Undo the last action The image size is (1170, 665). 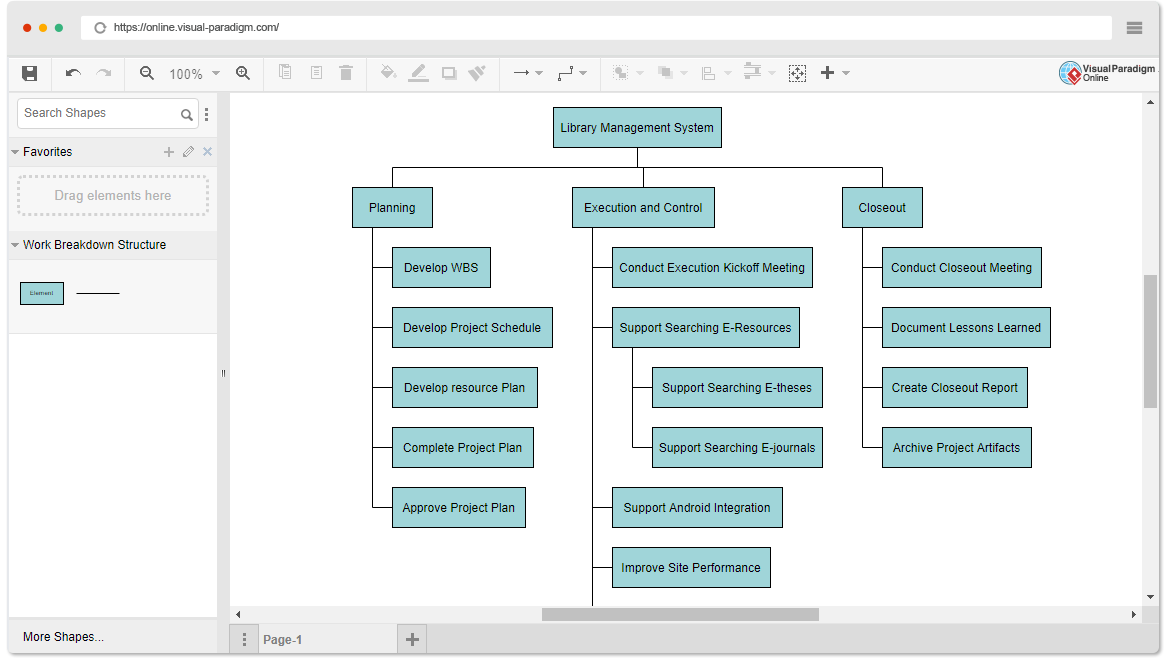(x=73, y=73)
